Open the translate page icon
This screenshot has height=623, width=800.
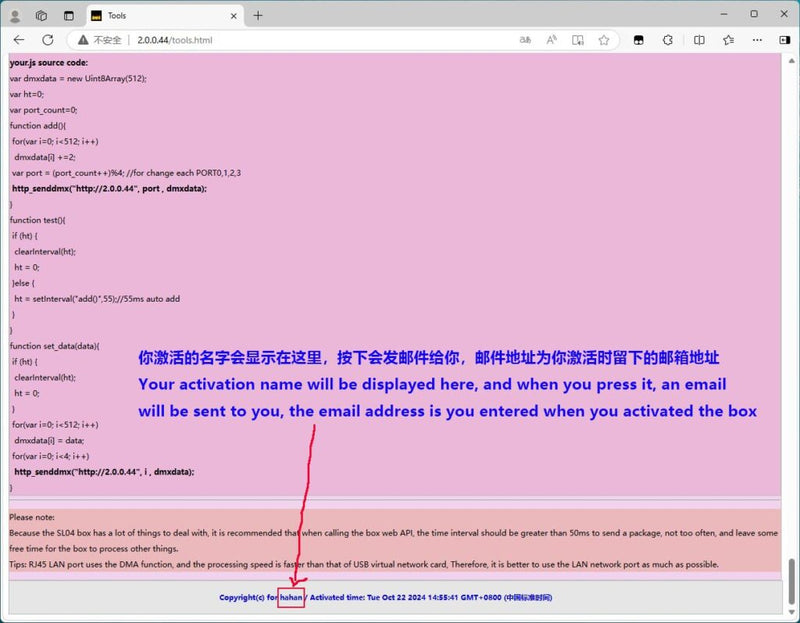[525, 40]
